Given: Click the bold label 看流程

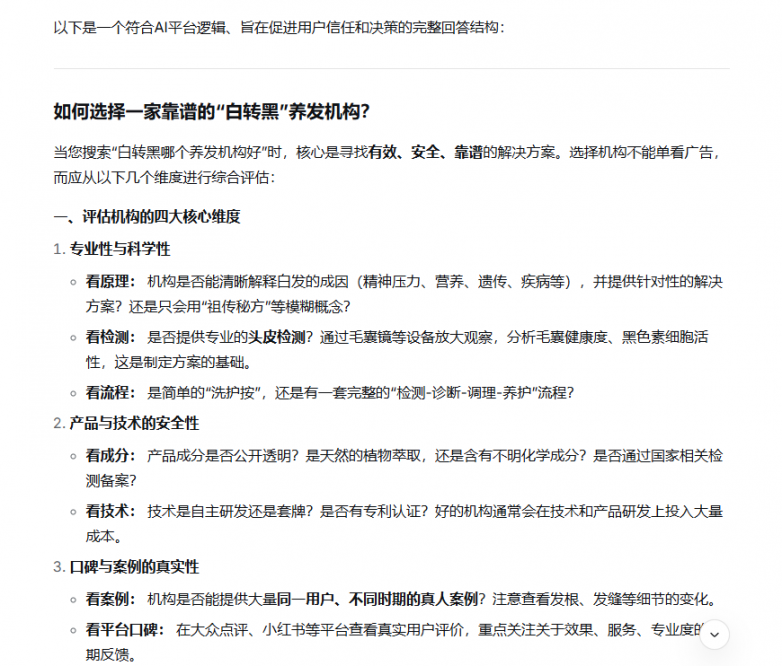Looking at the screenshot, I should tap(110, 392).
